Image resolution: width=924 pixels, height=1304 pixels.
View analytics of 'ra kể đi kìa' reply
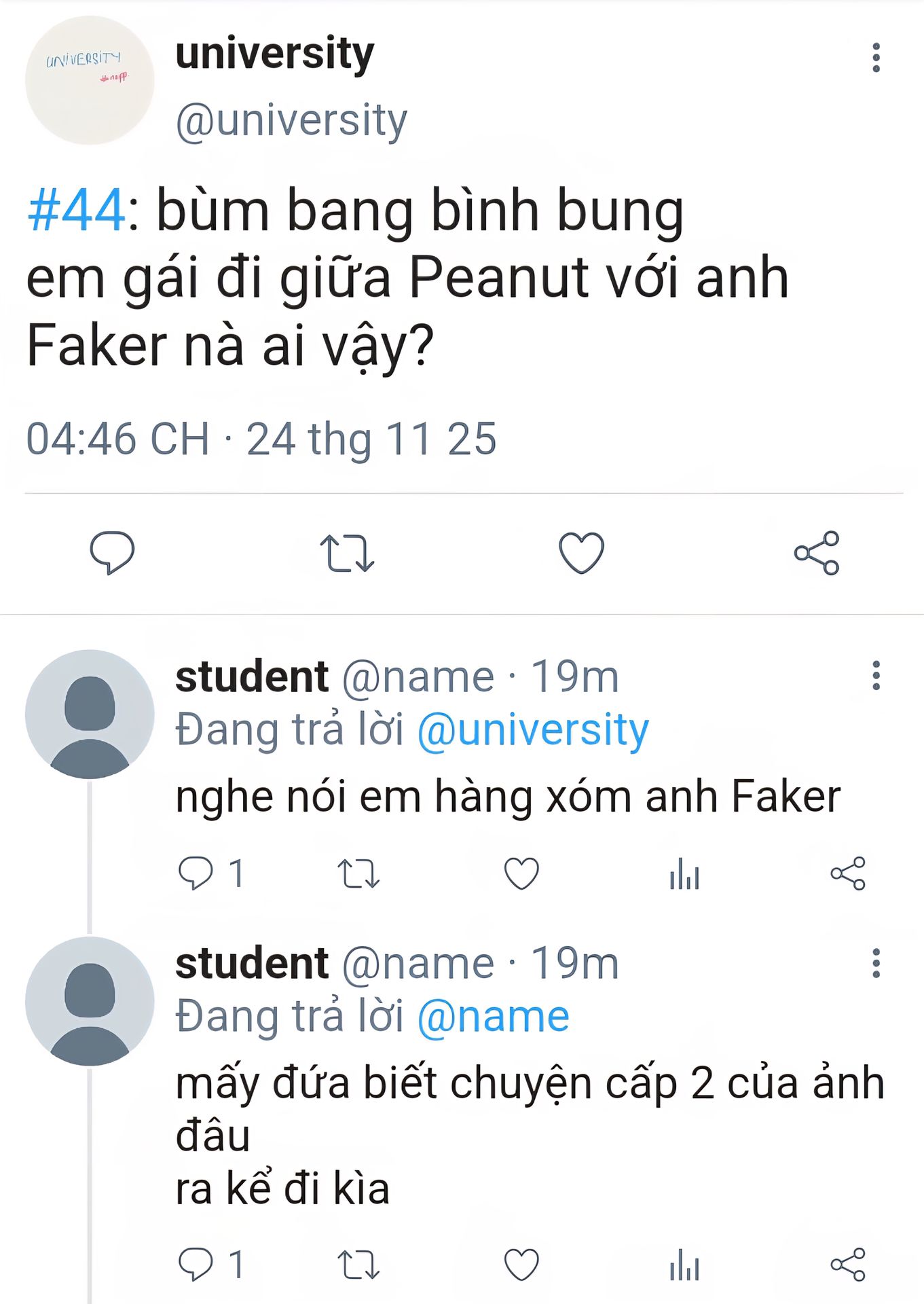684,1265
